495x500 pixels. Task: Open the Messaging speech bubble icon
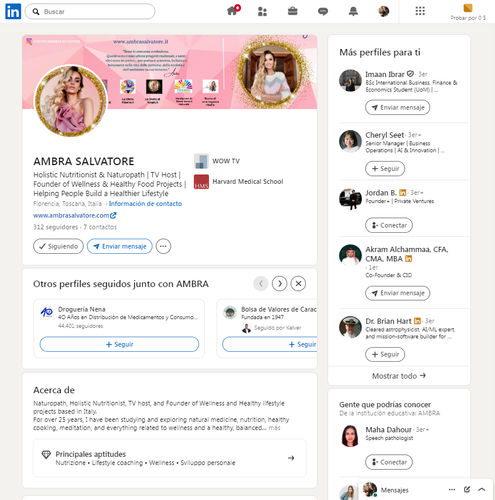pyautogui.click(x=323, y=12)
